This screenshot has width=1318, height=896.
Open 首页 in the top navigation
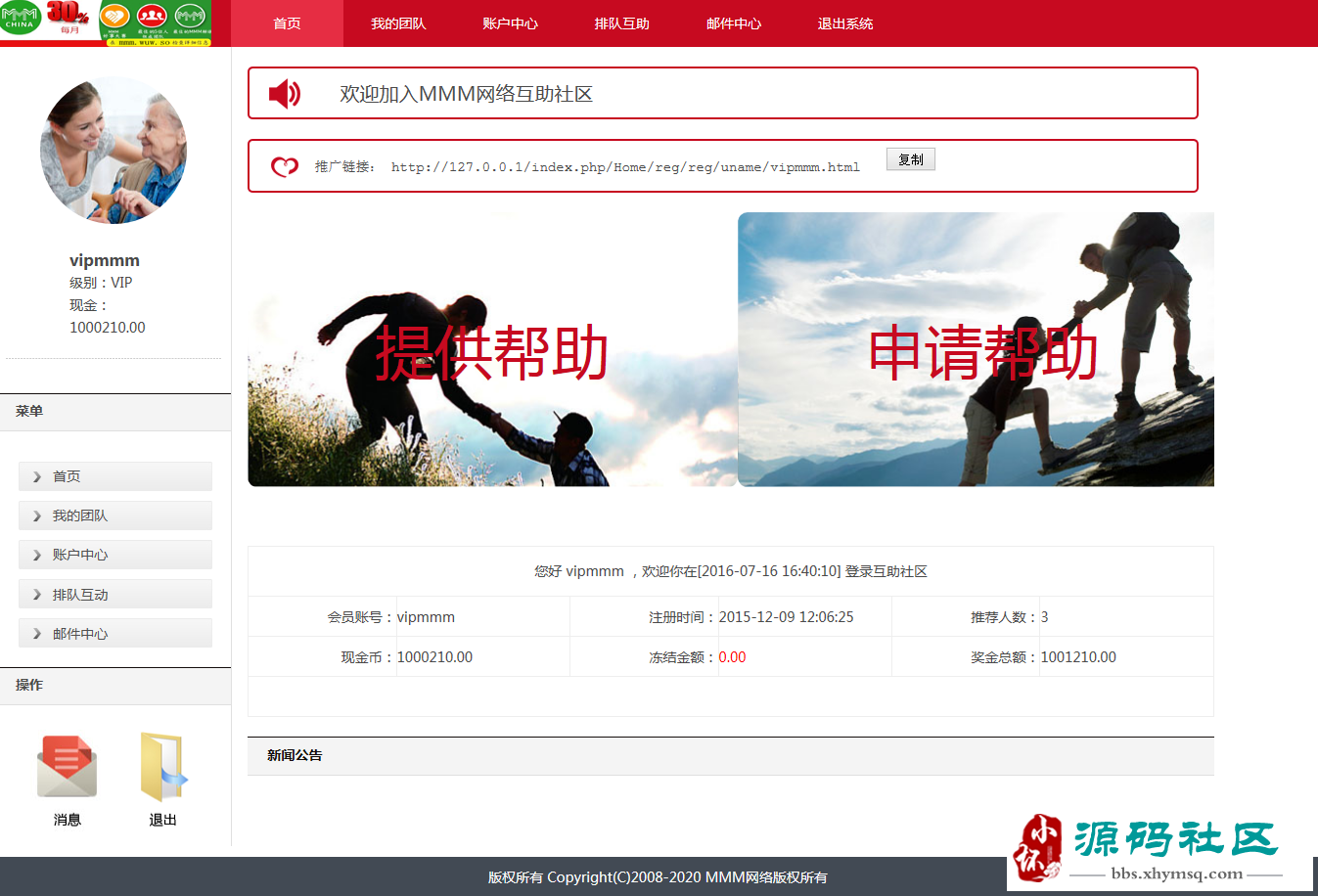coord(287,23)
